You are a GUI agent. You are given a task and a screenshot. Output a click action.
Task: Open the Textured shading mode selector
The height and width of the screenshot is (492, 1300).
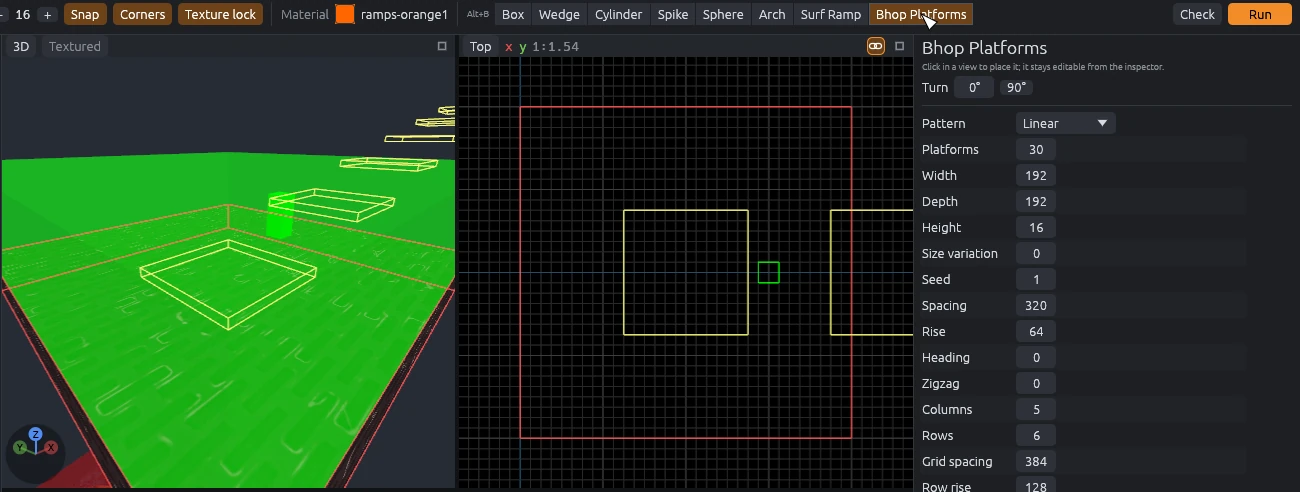(75, 46)
